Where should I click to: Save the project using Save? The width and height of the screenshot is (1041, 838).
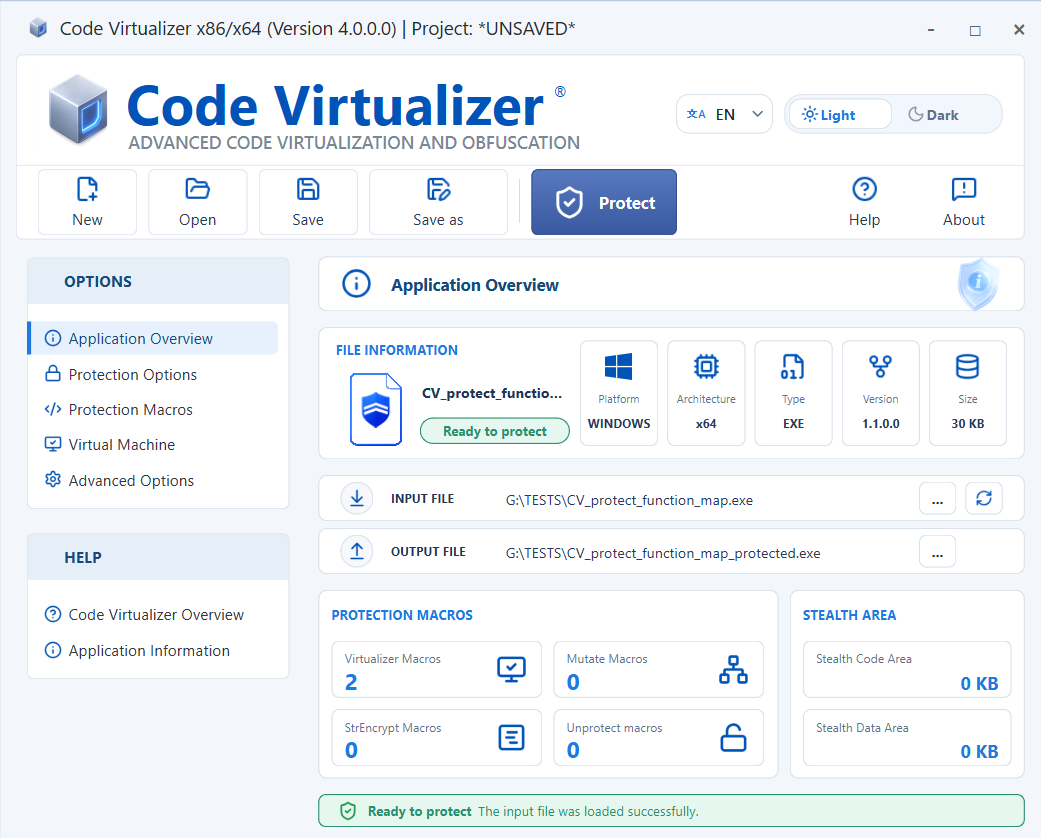[x=308, y=202]
